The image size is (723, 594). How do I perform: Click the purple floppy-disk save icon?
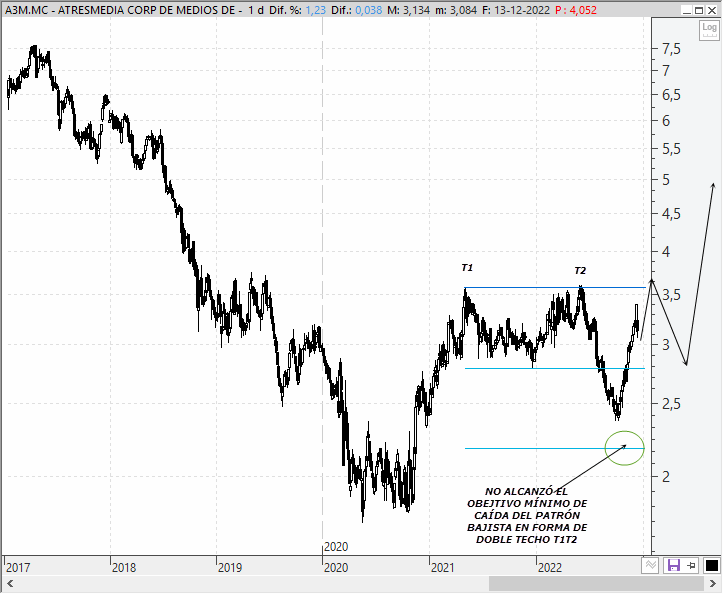[674, 565]
